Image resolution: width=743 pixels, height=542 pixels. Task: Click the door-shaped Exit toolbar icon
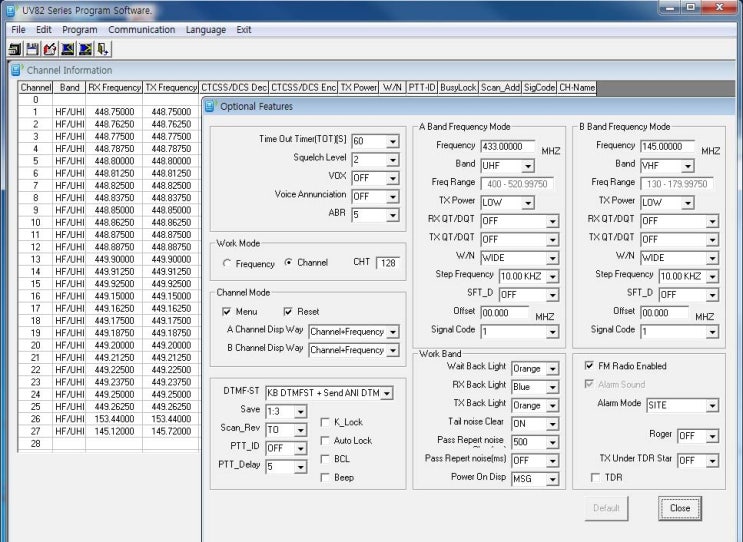(102, 48)
